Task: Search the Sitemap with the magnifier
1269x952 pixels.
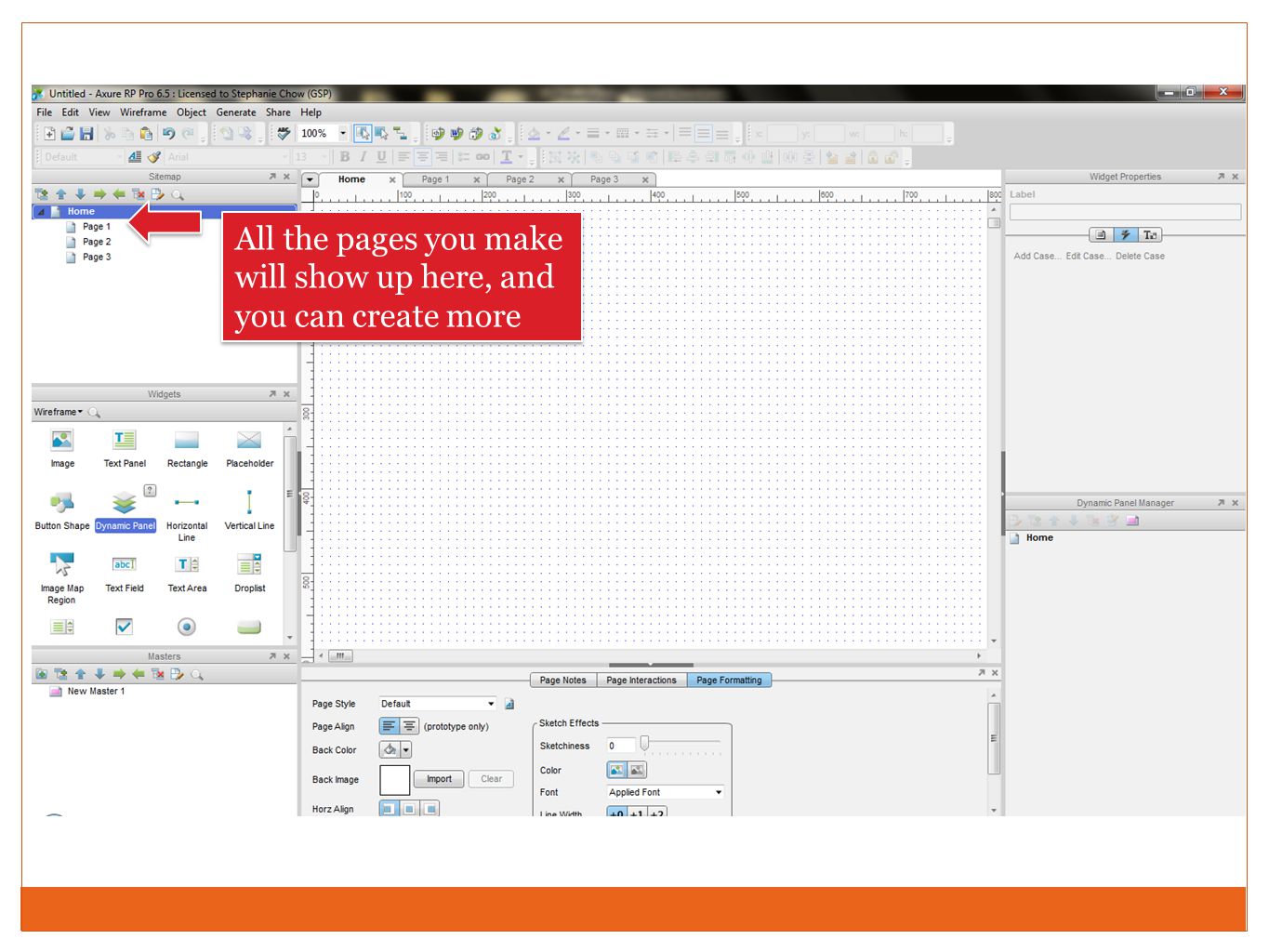Action: coord(178,194)
